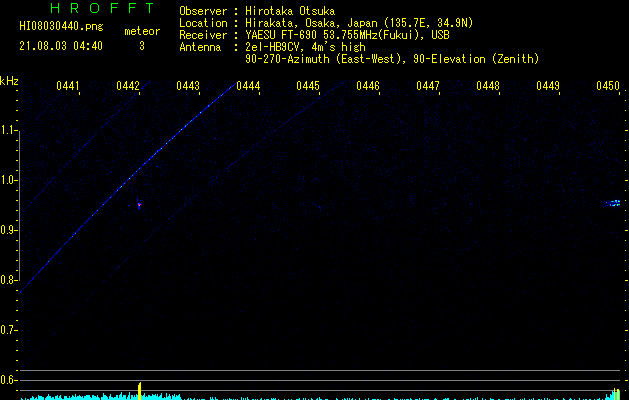The height and width of the screenshot is (400, 629).
Task: Click the 0.6 kHz frequency label
Action: click(8, 380)
